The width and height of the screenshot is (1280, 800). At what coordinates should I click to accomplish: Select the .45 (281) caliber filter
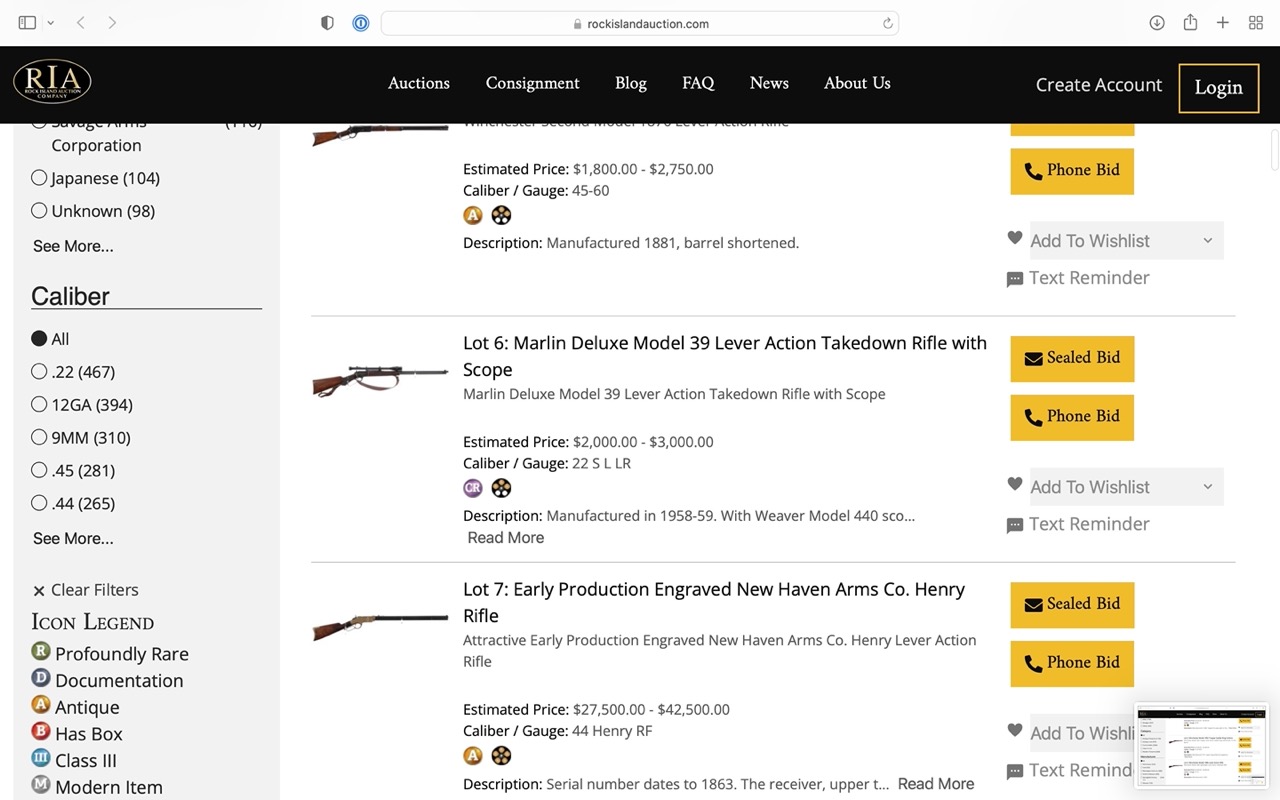(39, 470)
